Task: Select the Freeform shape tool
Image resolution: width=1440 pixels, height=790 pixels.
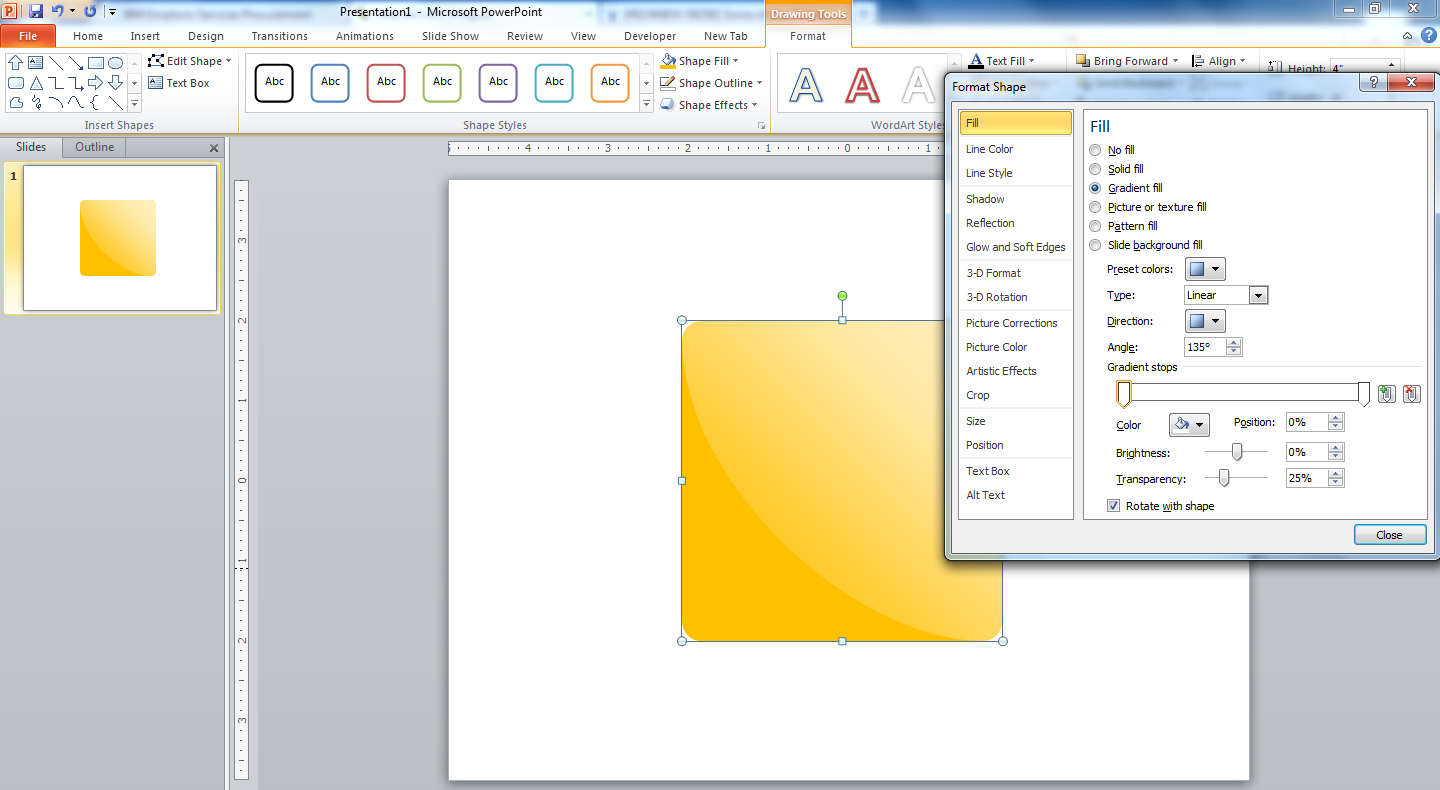Action: 15,102
